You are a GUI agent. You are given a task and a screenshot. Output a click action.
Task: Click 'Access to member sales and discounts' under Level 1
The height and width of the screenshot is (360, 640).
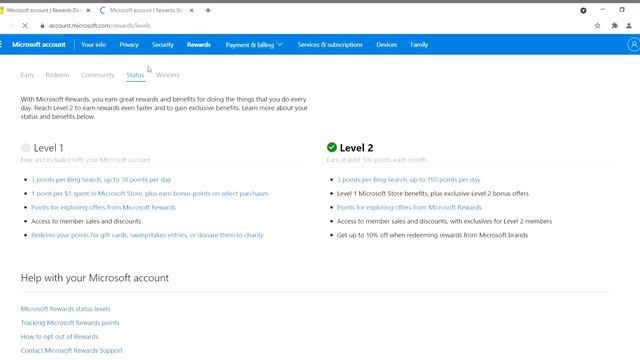tap(86, 221)
